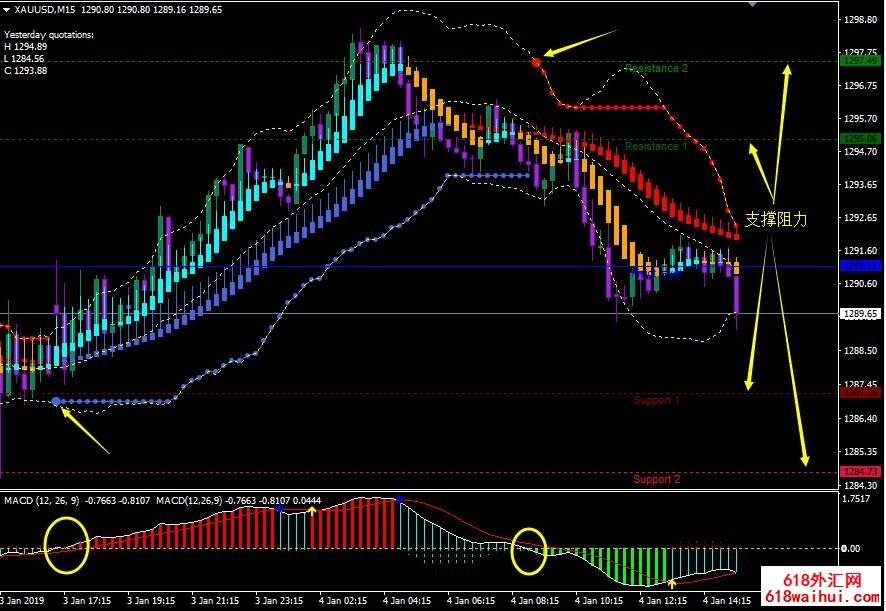This screenshot has width=886, height=611.
Task: Click the 1284.73 red price tag
Action: [858, 472]
